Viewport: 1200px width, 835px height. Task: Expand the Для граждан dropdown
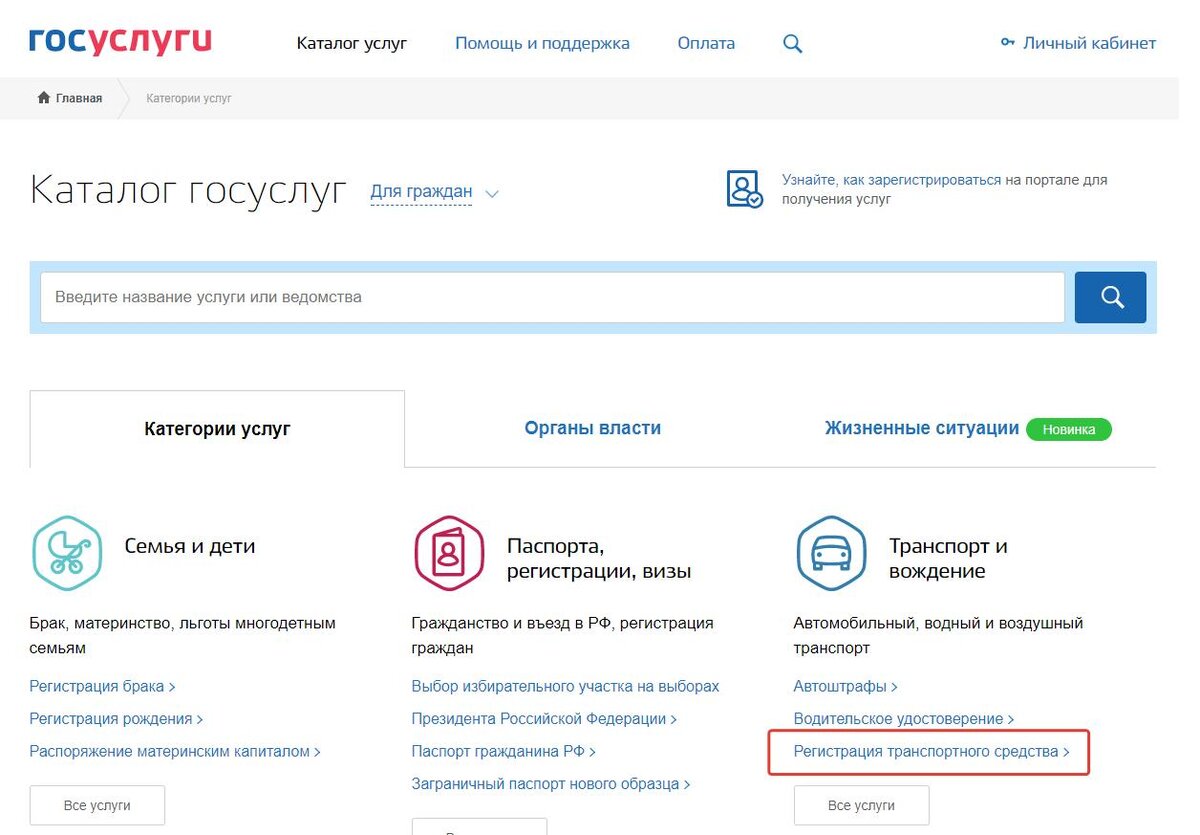(421, 191)
